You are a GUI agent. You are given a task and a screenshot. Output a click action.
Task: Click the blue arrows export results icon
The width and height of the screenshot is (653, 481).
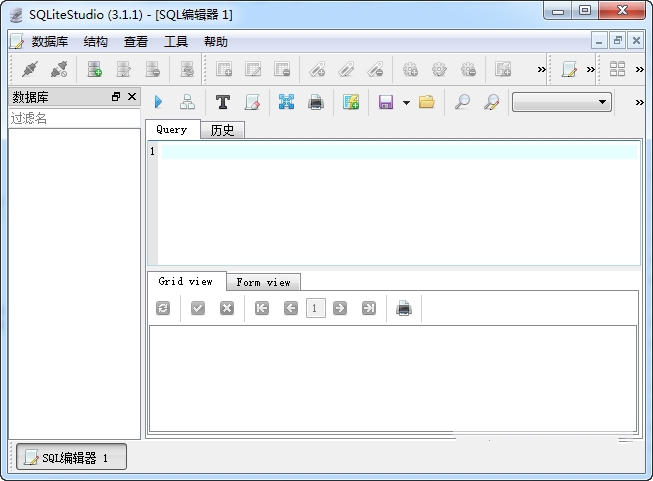(287, 102)
